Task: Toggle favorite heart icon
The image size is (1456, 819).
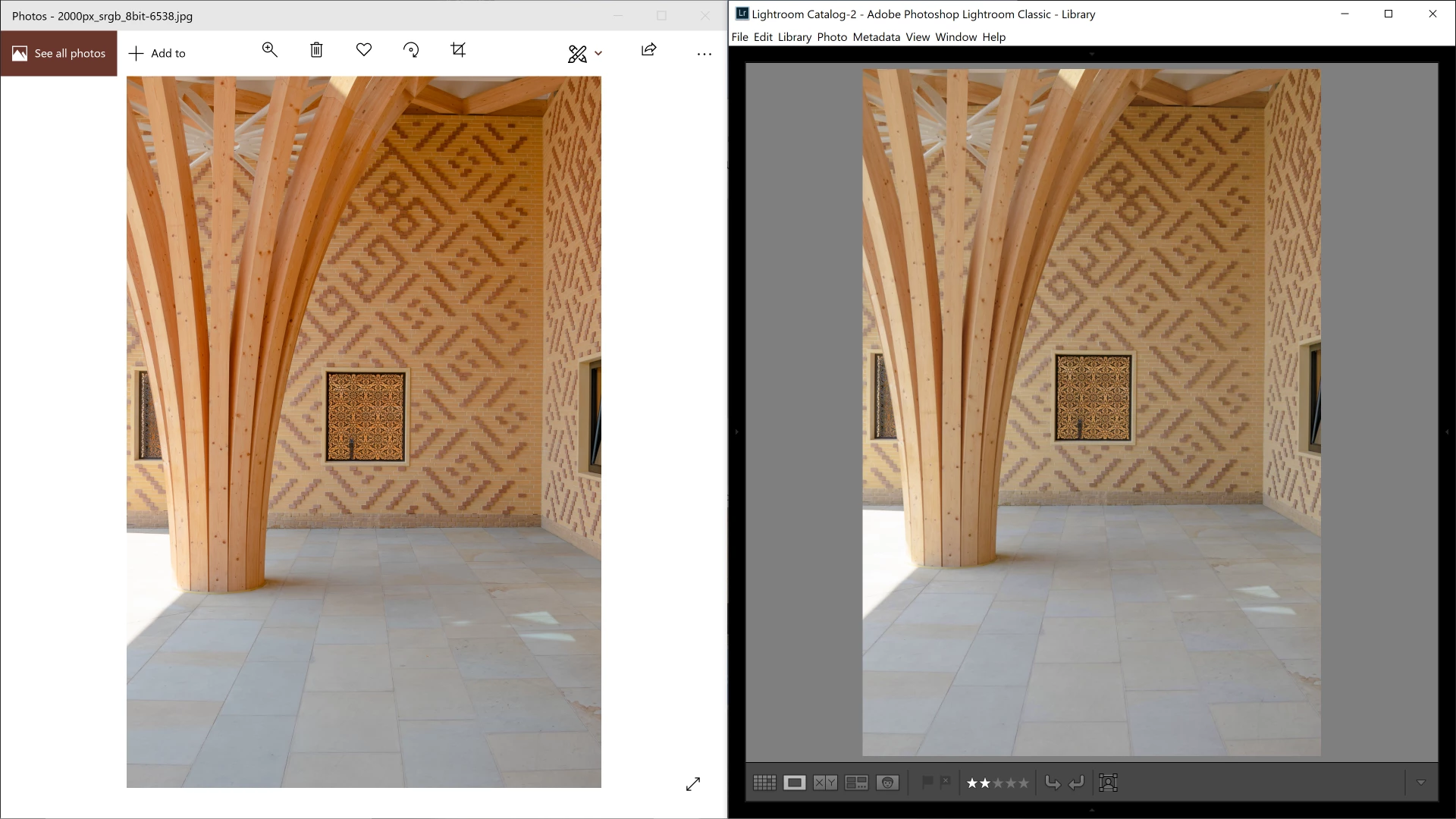Action: [364, 50]
